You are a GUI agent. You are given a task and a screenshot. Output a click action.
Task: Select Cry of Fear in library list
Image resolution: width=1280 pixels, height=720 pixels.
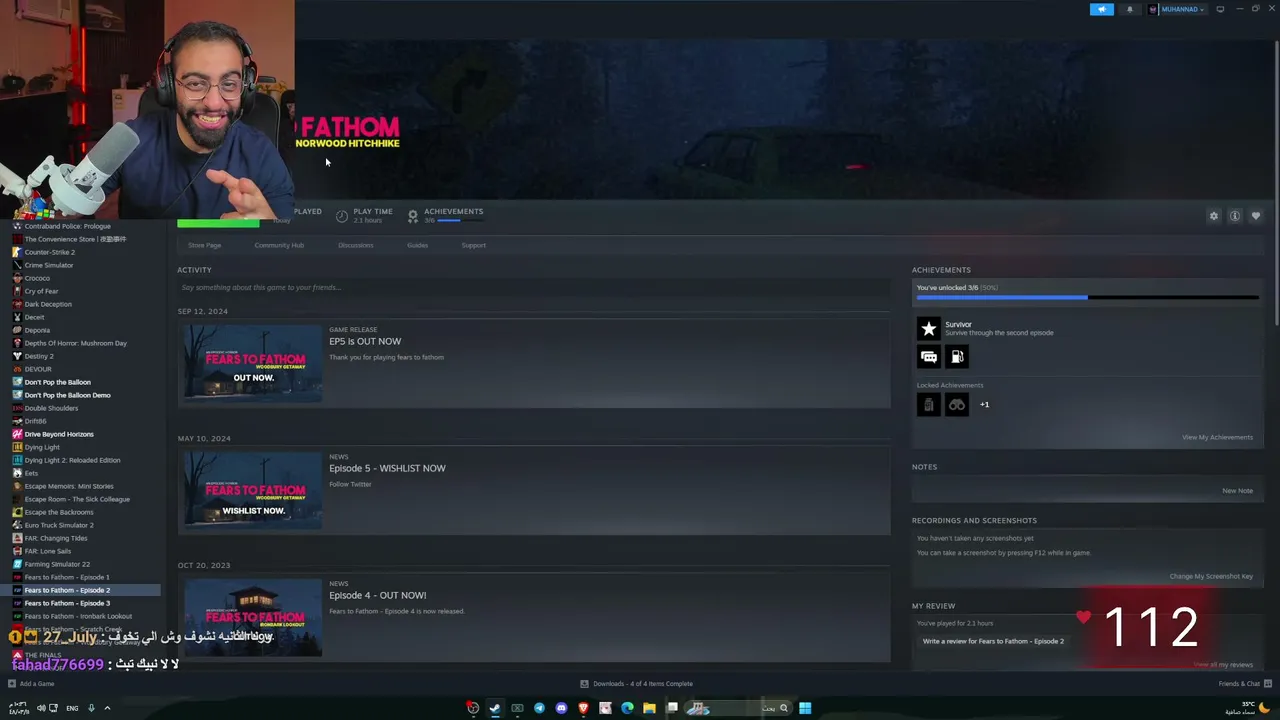pos(41,291)
